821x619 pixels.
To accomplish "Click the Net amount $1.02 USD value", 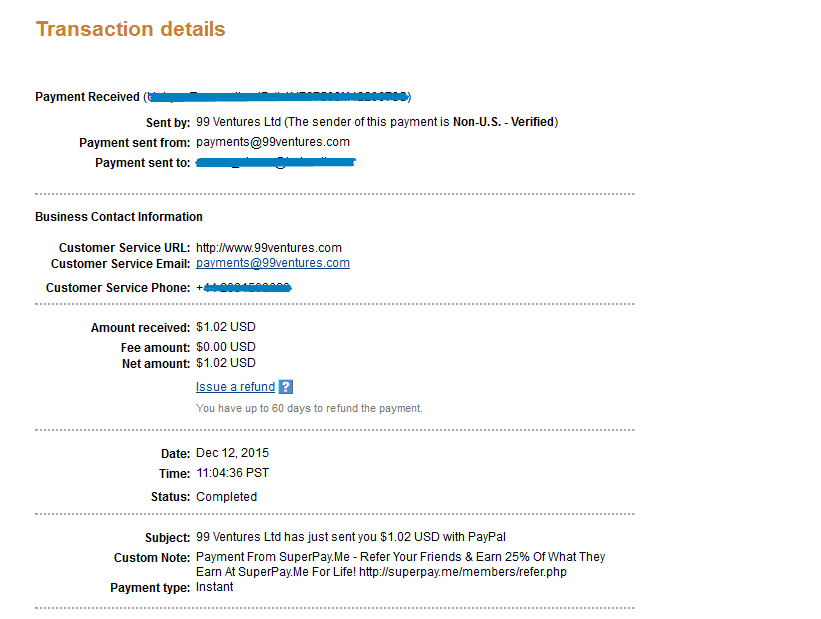I will [x=226, y=363].
